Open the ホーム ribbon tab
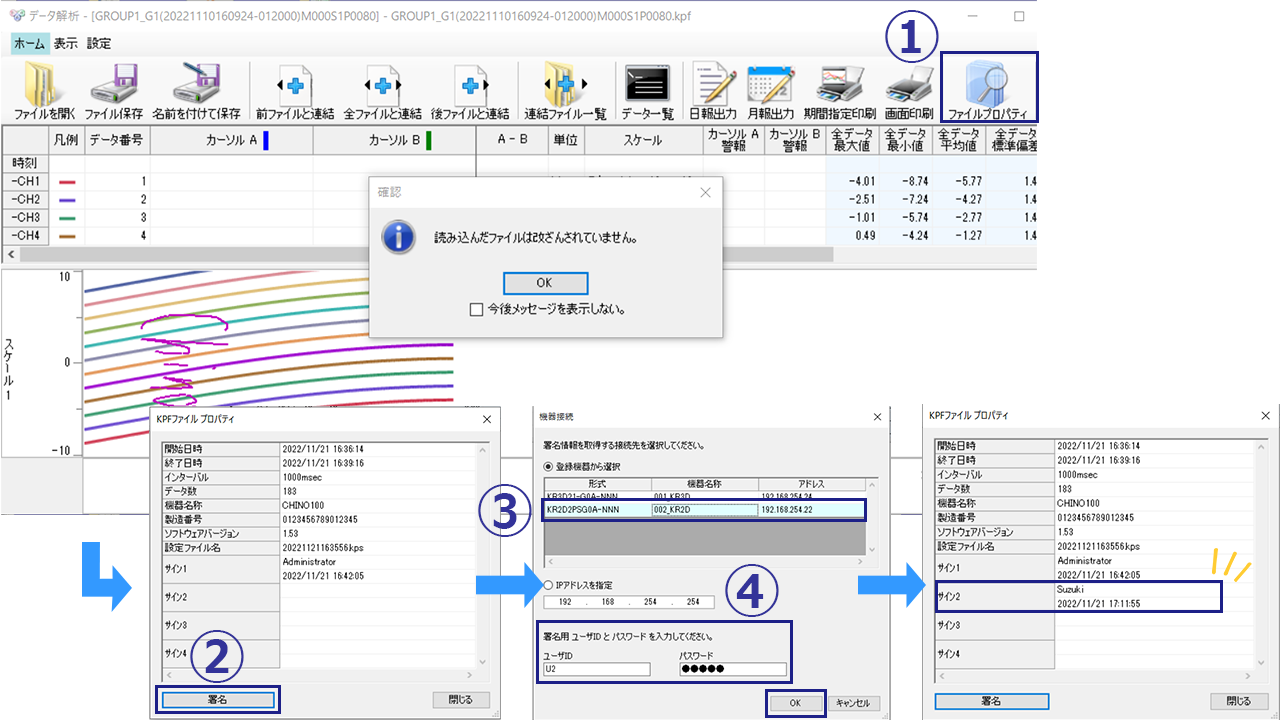Image resolution: width=1280 pixels, height=720 pixels. pos(29,43)
